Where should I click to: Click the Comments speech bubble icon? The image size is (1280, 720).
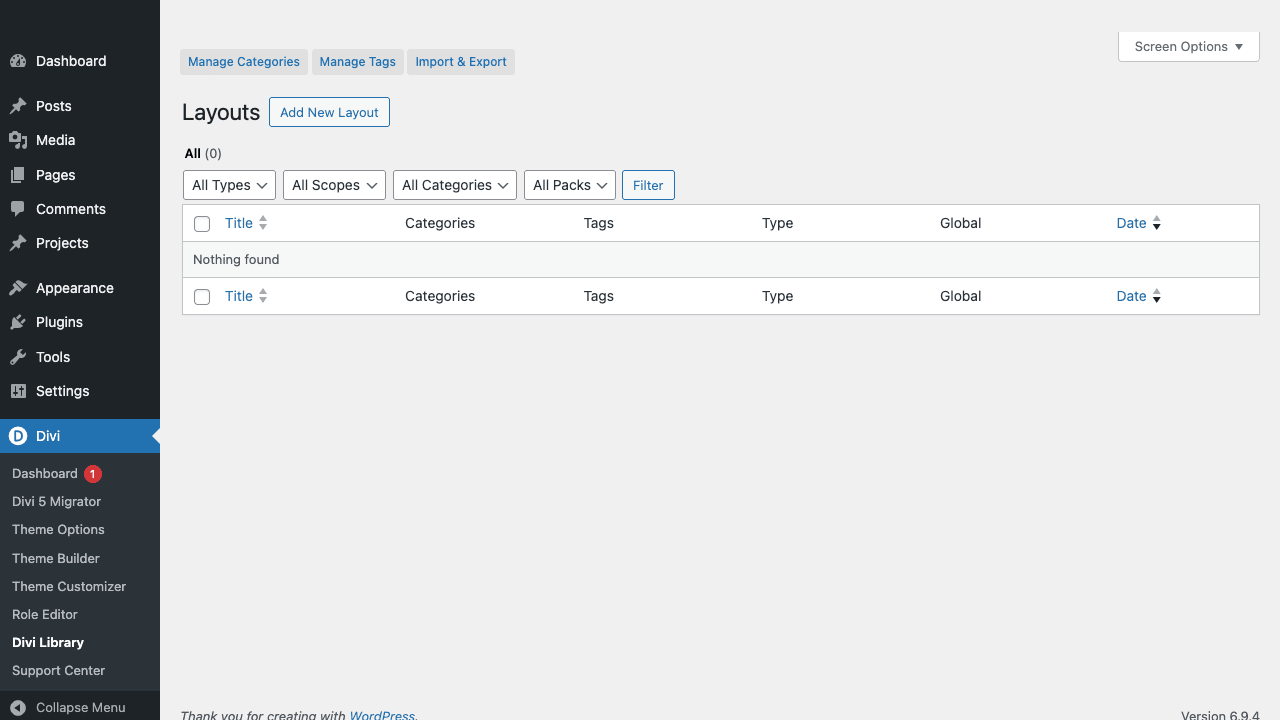[18, 209]
